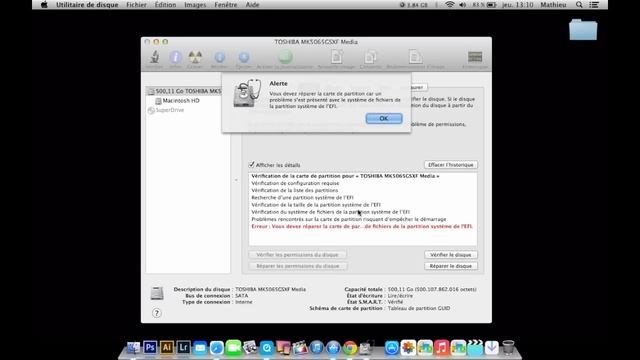Open the Apple menu
The width and height of the screenshot is (640, 360).
point(44,5)
